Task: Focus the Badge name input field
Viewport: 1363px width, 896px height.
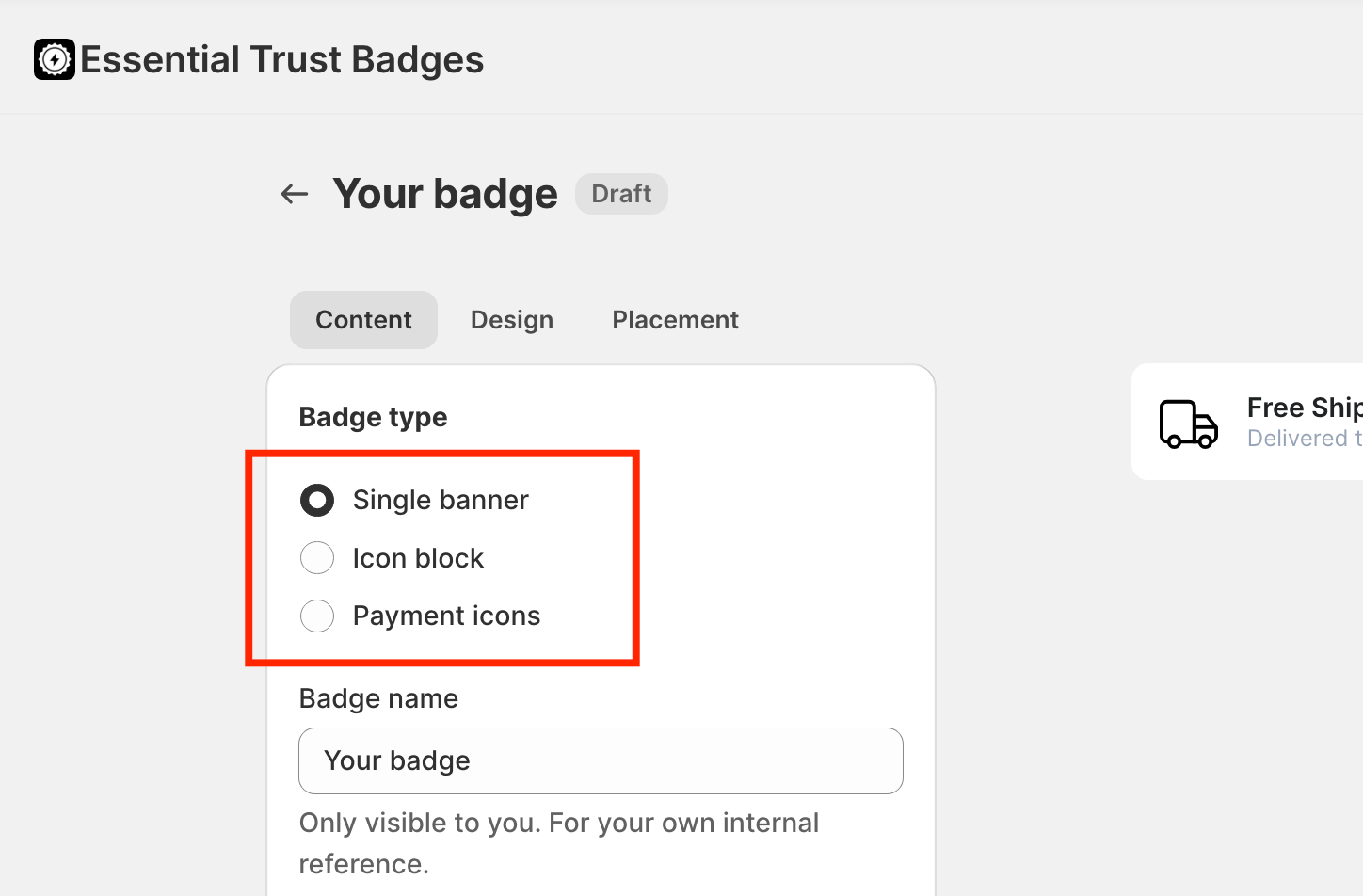Action: coord(601,760)
